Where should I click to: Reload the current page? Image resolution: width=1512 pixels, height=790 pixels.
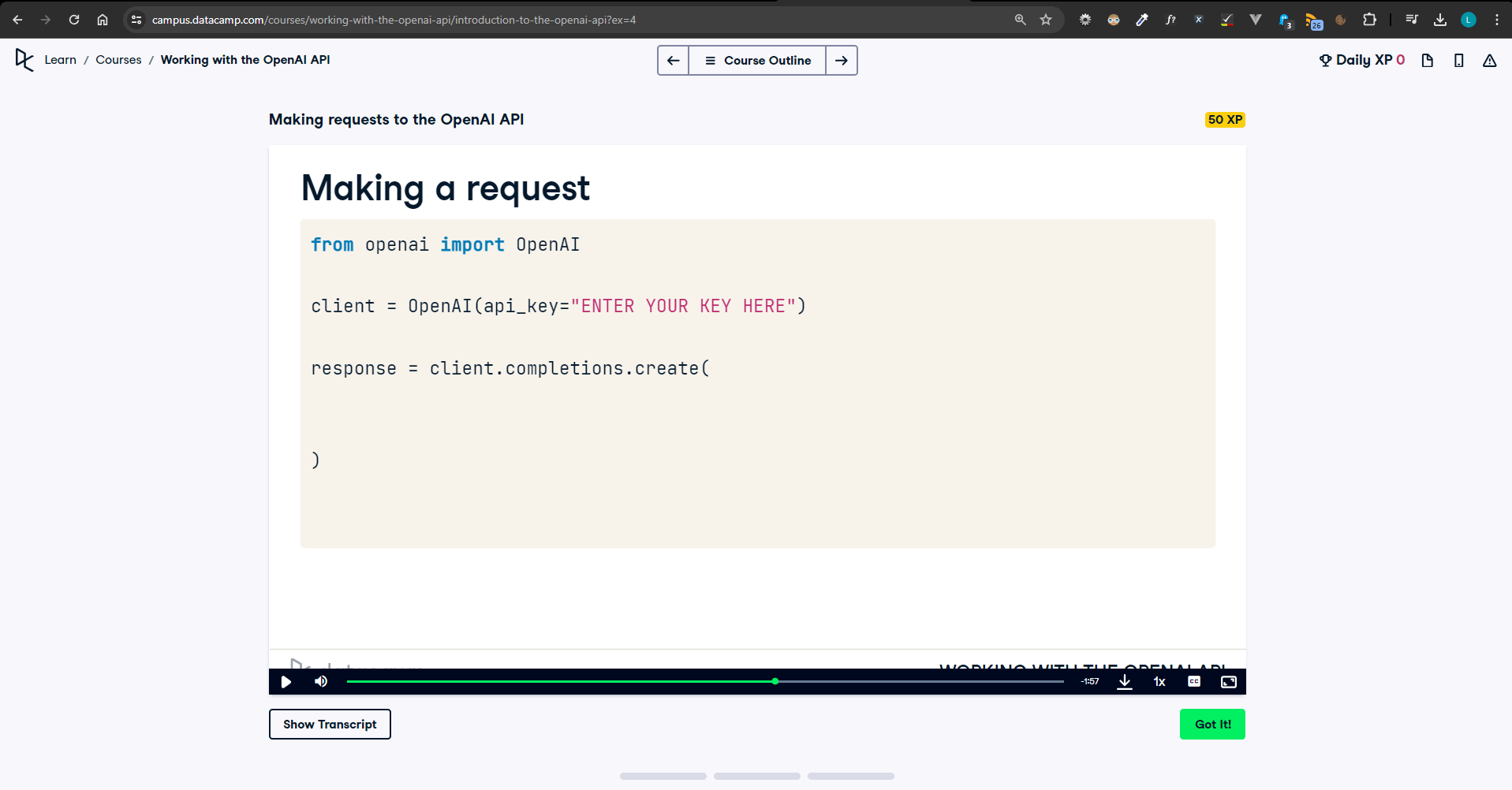point(74,20)
